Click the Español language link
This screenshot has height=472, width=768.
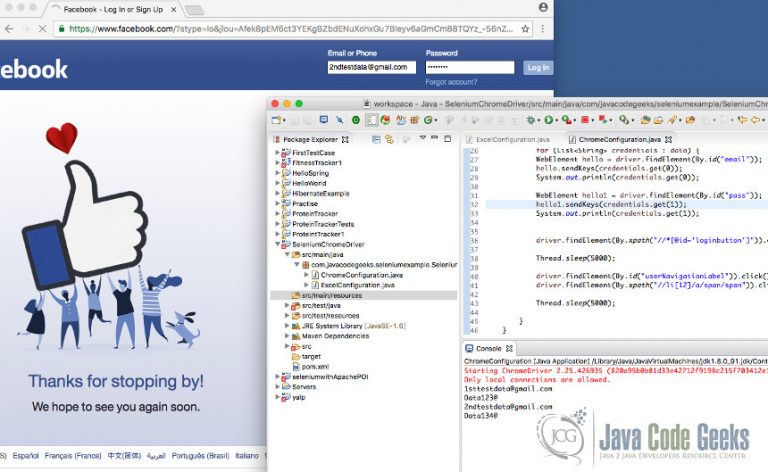coord(25,456)
